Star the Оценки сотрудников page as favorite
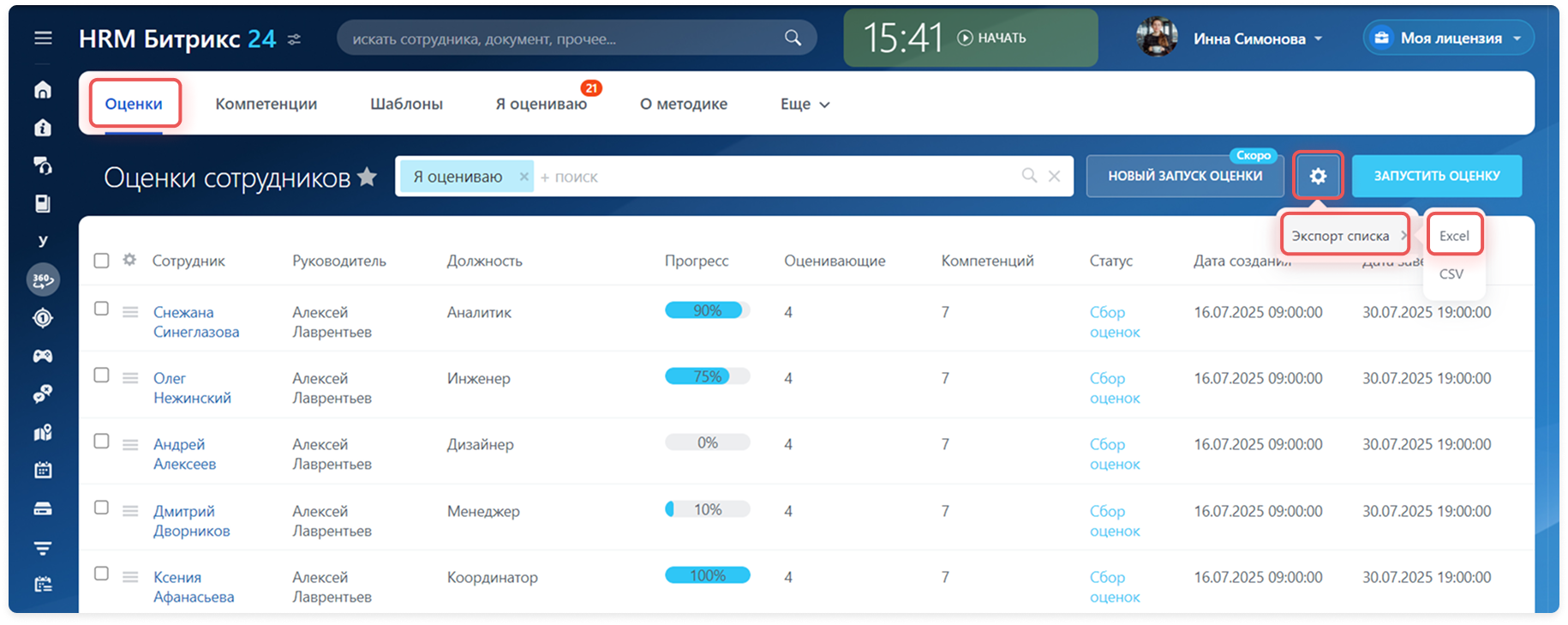The height and width of the screenshot is (625, 1568). (367, 177)
